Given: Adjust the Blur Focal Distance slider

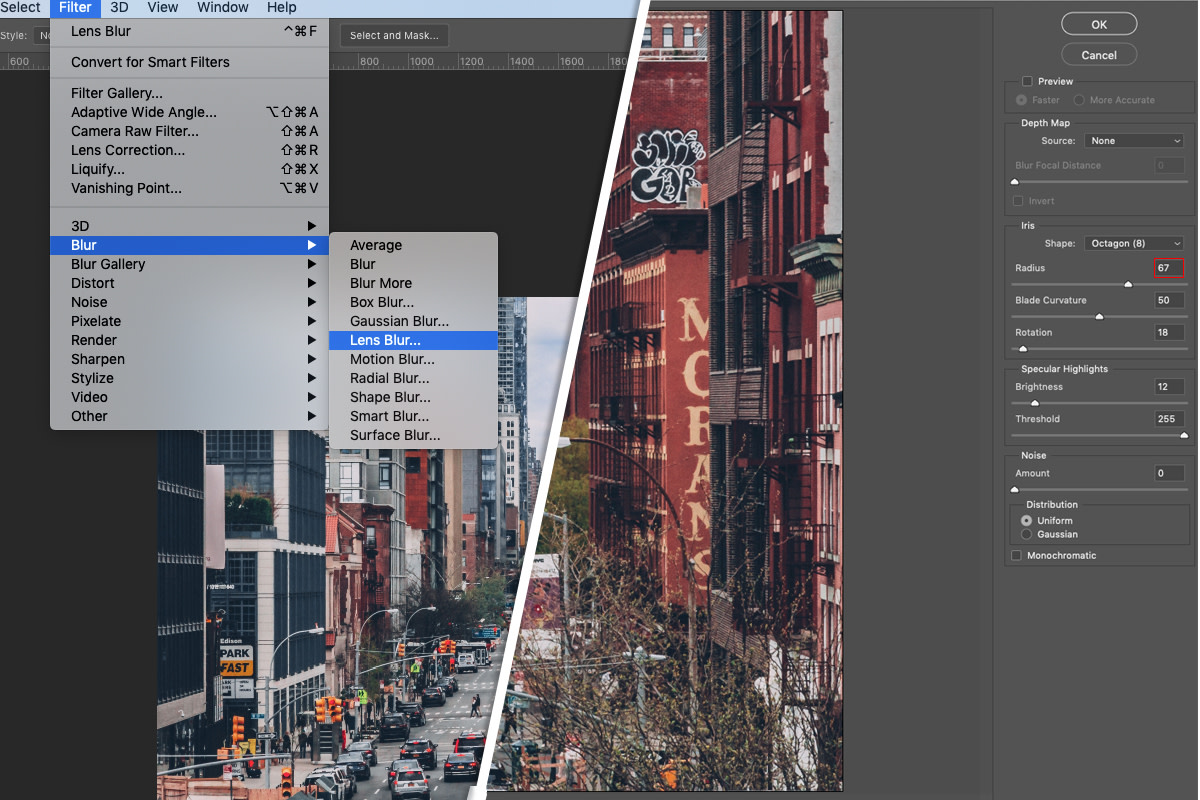Looking at the screenshot, I should (x=1015, y=182).
